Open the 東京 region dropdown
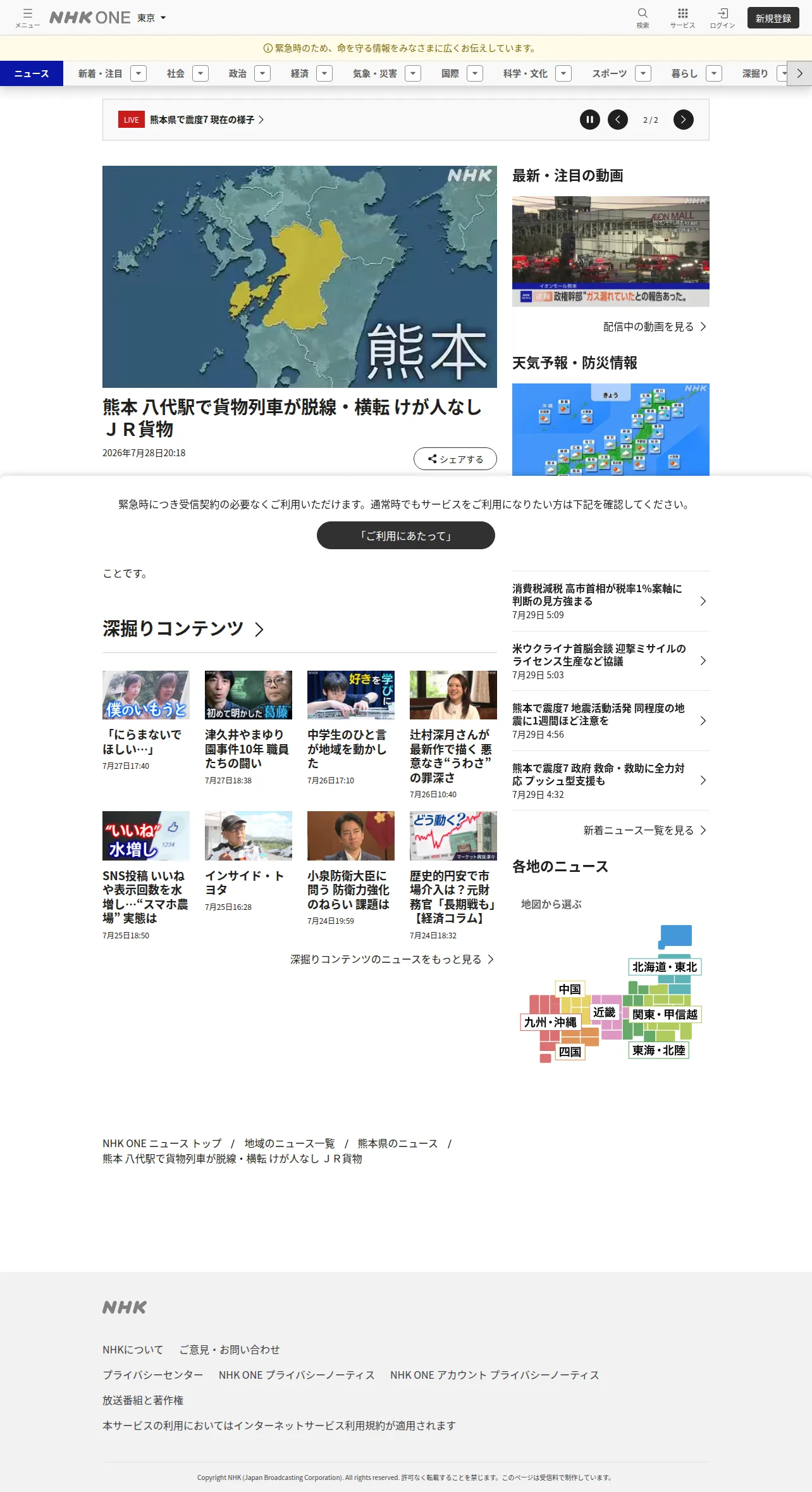The width and height of the screenshot is (812, 1492). 152,18
